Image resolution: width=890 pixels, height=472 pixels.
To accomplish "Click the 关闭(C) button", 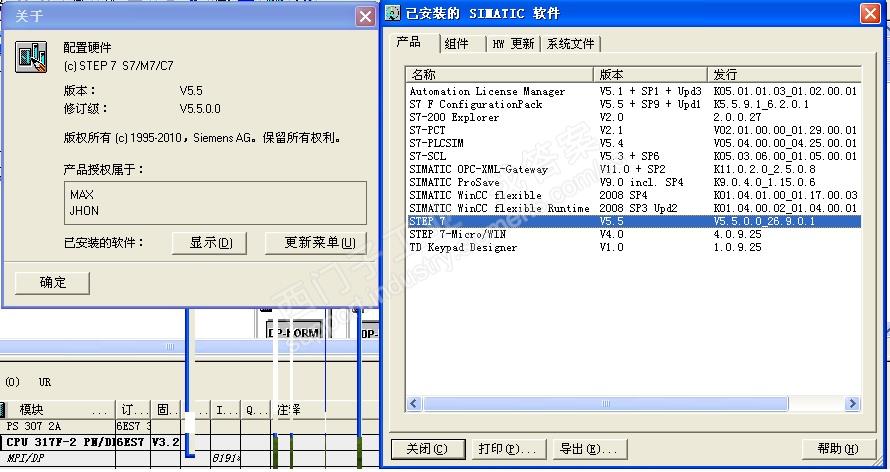I will coord(428,449).
